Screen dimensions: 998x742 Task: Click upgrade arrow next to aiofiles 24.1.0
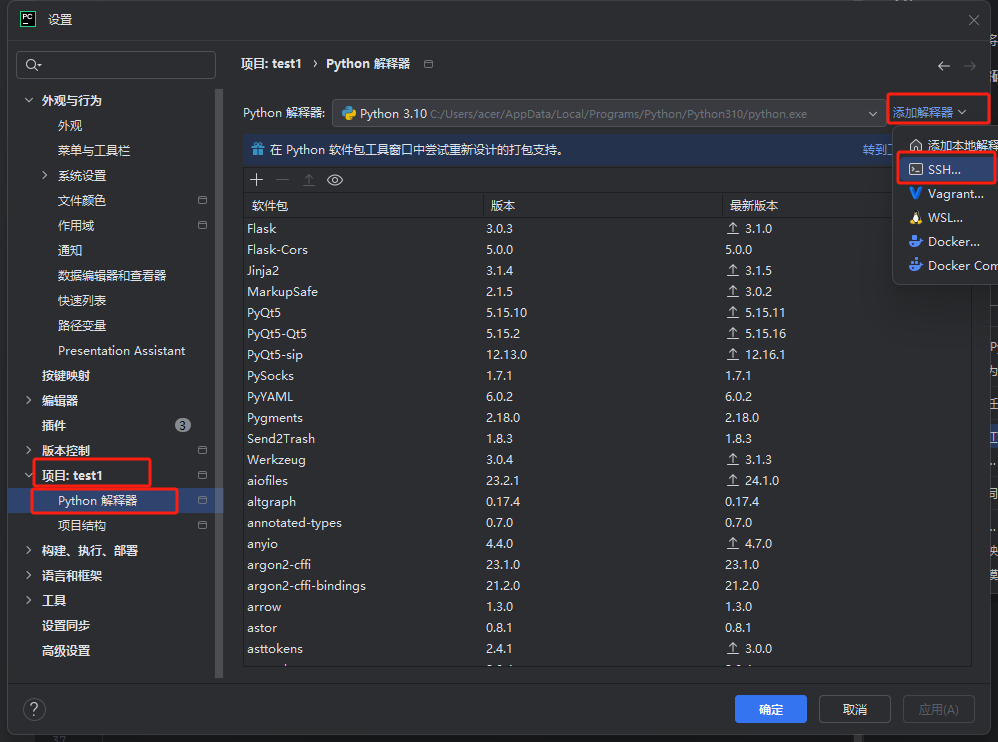[x=733, y=480]
